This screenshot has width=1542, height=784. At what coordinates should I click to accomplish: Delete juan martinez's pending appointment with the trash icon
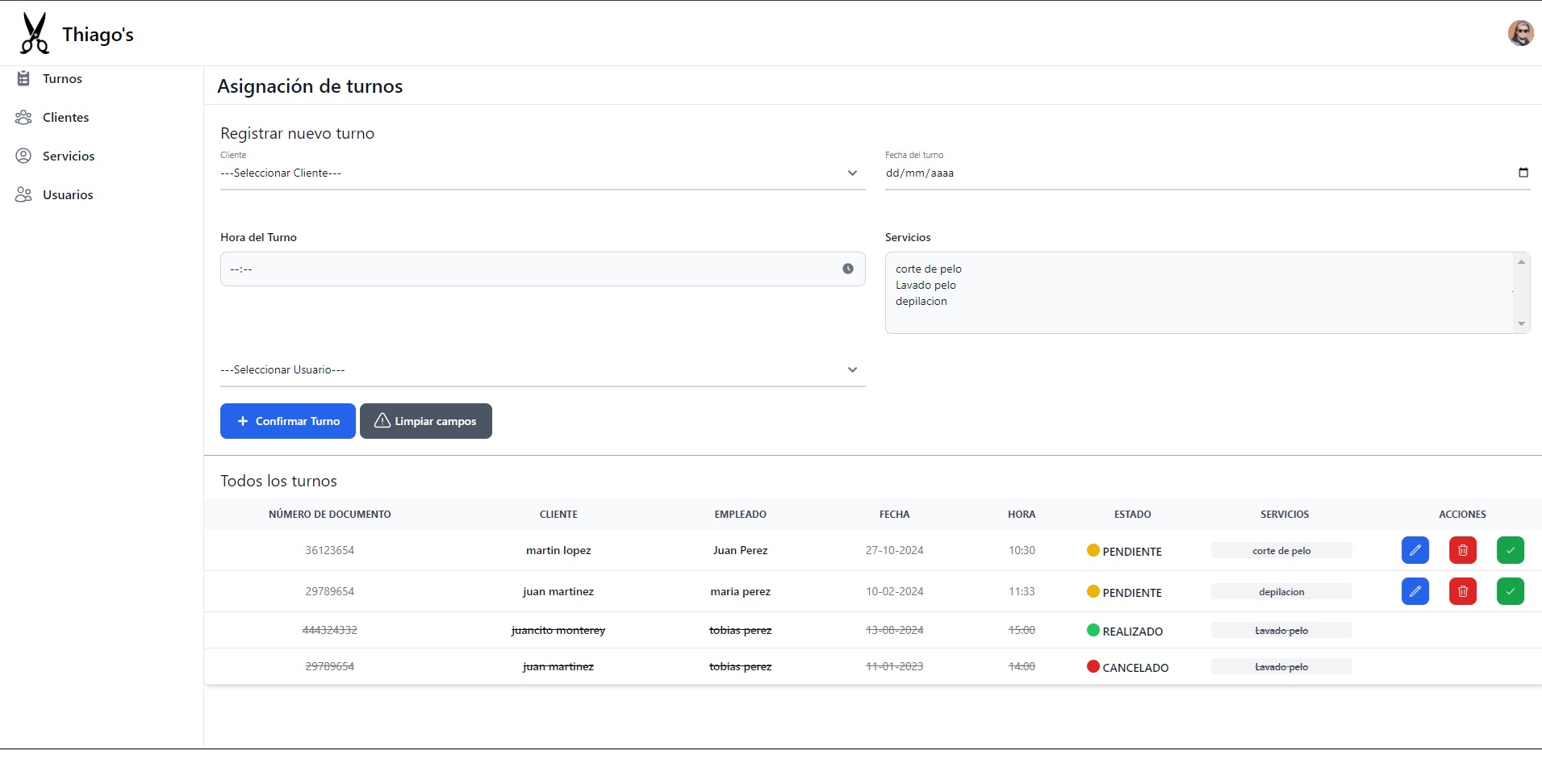(1463, 591)
